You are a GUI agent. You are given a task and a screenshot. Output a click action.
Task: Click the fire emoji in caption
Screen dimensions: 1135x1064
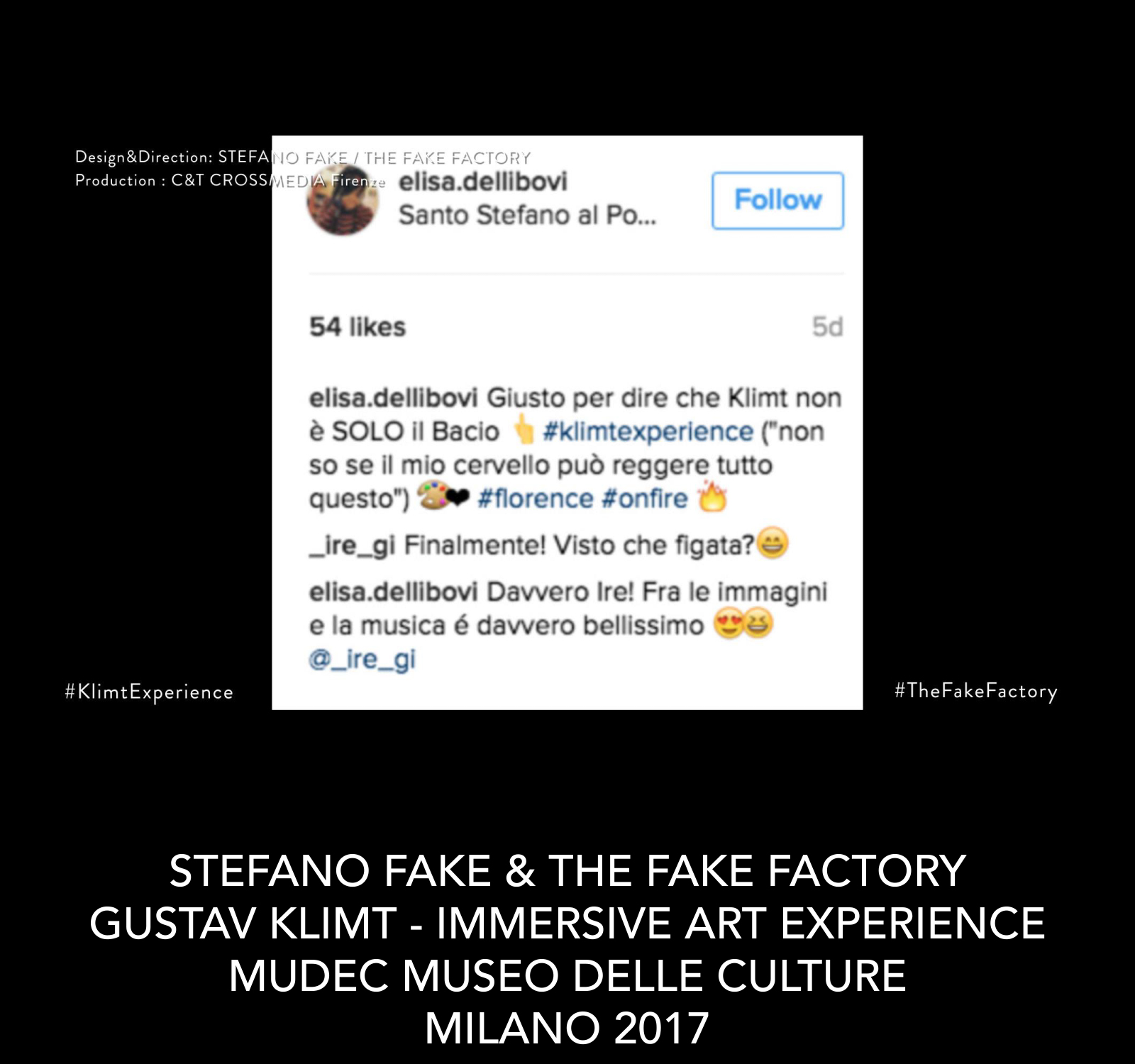[x=712, y=497]
